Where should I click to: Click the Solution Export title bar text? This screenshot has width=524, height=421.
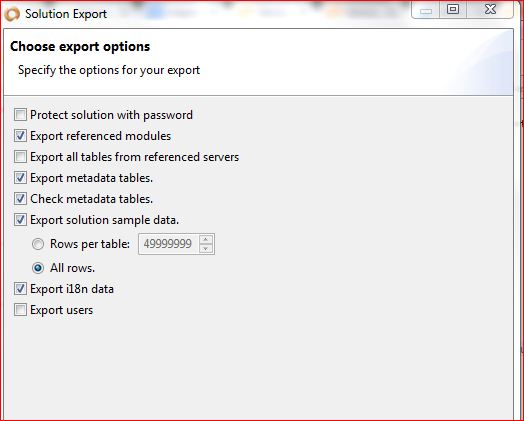tap(66, 14)
